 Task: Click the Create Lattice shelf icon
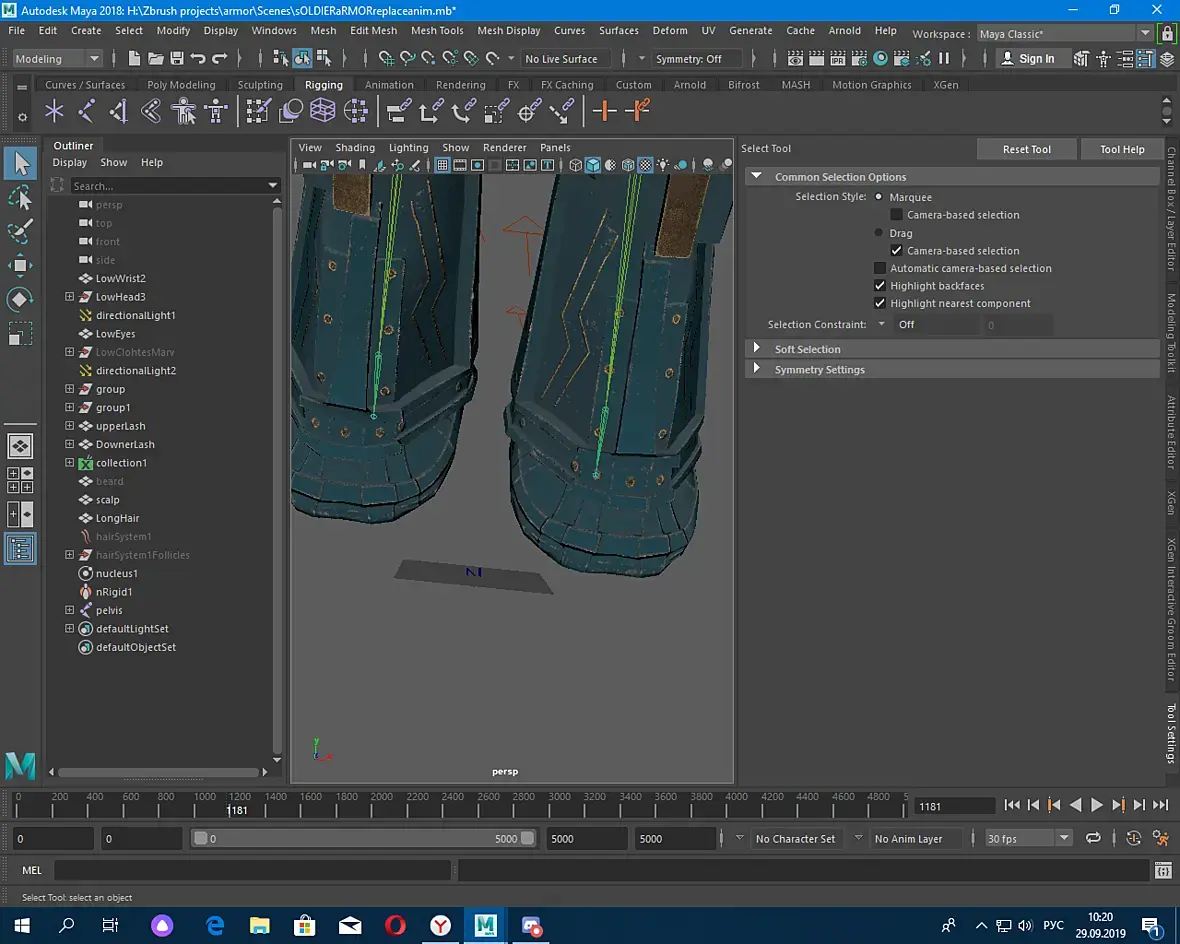(323, 111)
